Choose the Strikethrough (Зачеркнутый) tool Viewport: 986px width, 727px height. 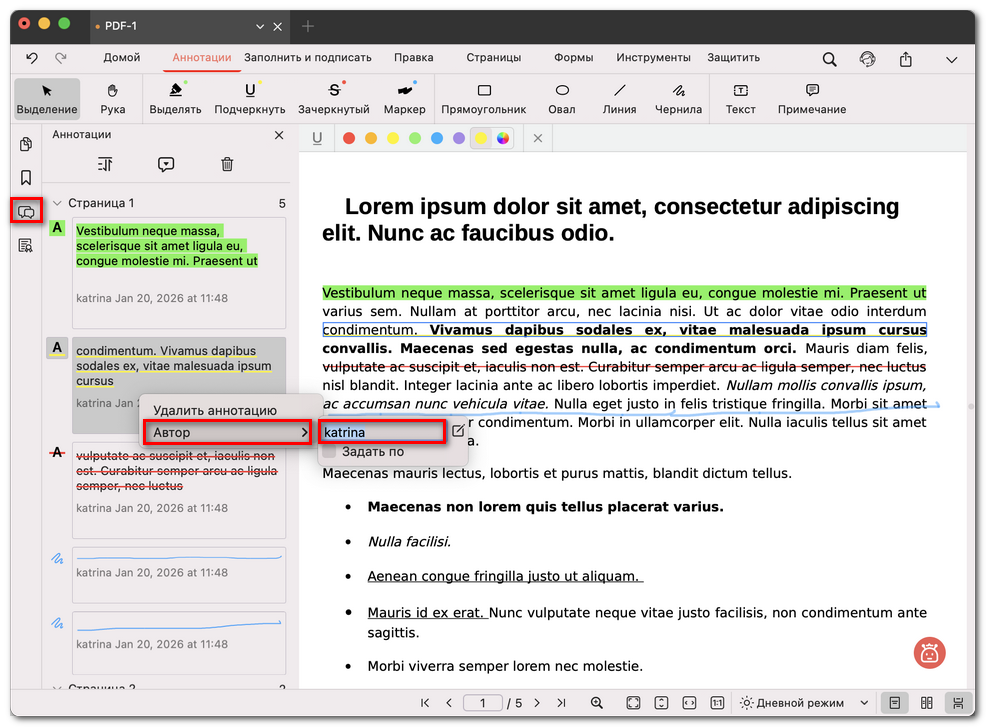point(333,97)
